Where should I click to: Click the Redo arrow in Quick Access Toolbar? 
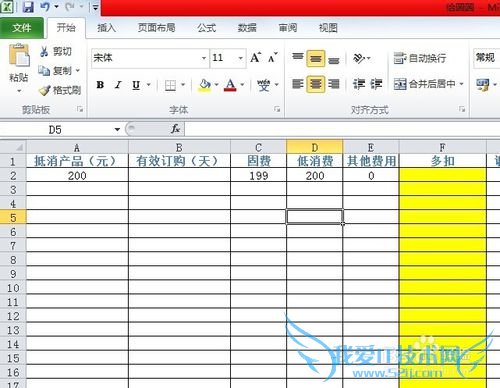70,7
